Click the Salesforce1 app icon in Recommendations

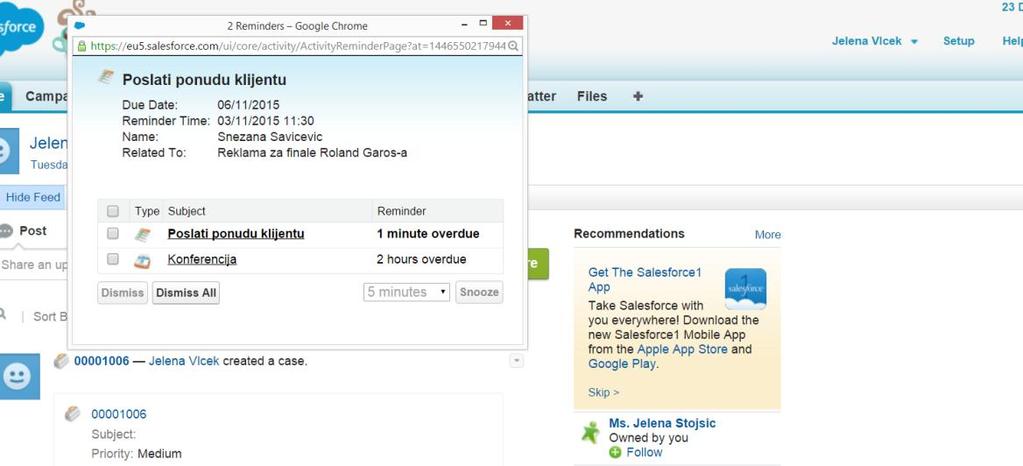[x=746, y=288]
